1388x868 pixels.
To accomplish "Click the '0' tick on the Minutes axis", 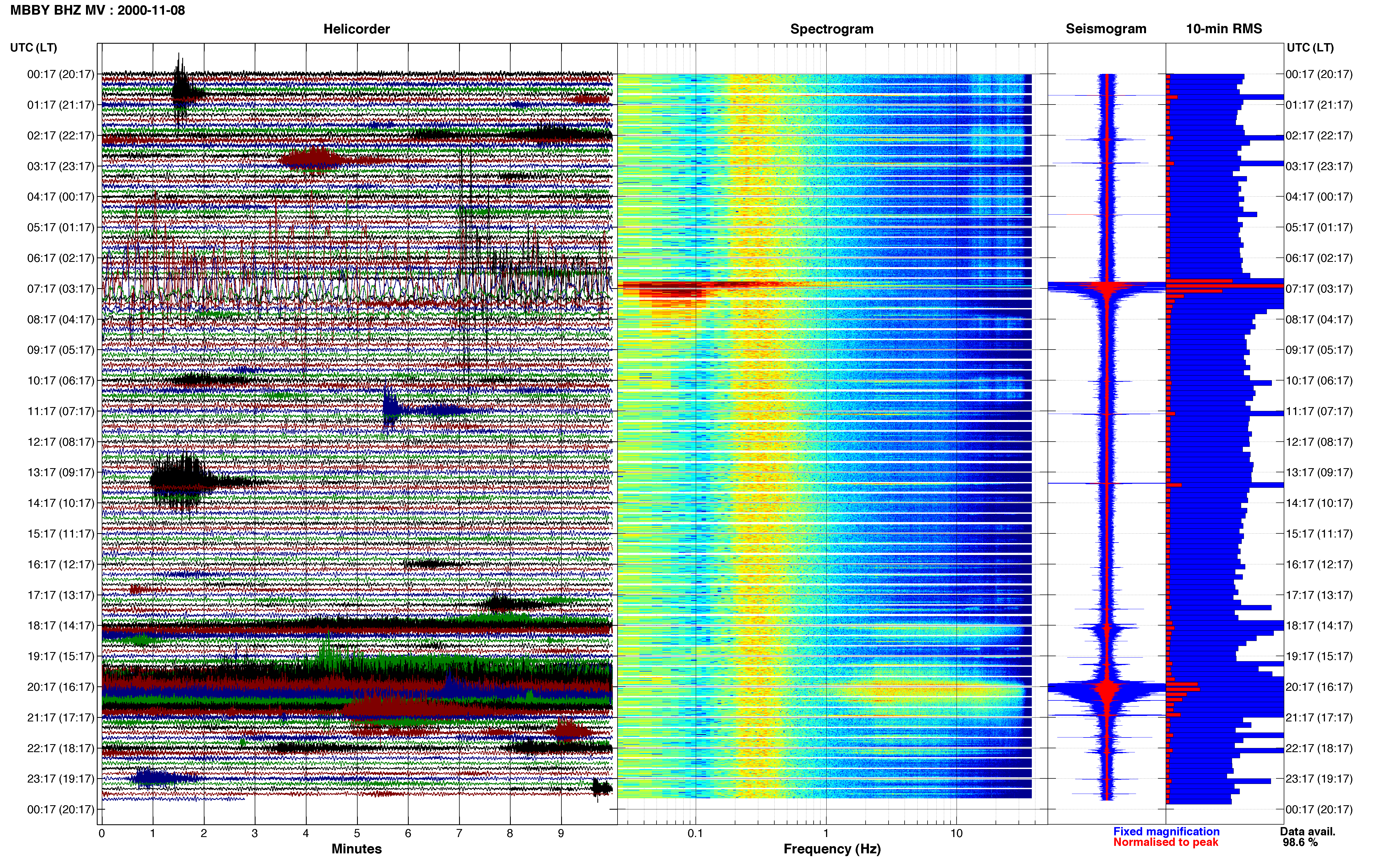I will pyautogui.click(x=101, y=833).
